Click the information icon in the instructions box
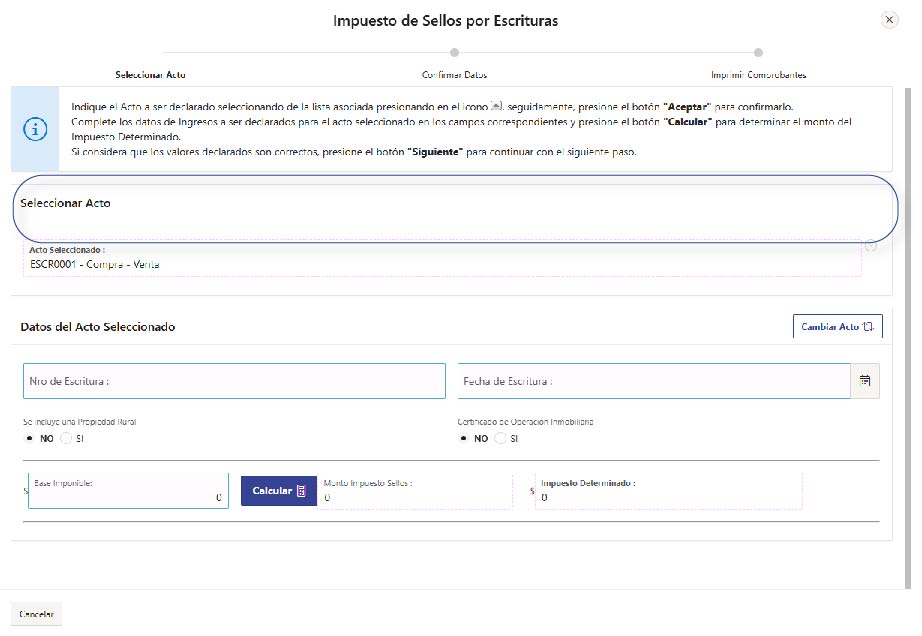922x636 pixels. click(x=35, y=129)
